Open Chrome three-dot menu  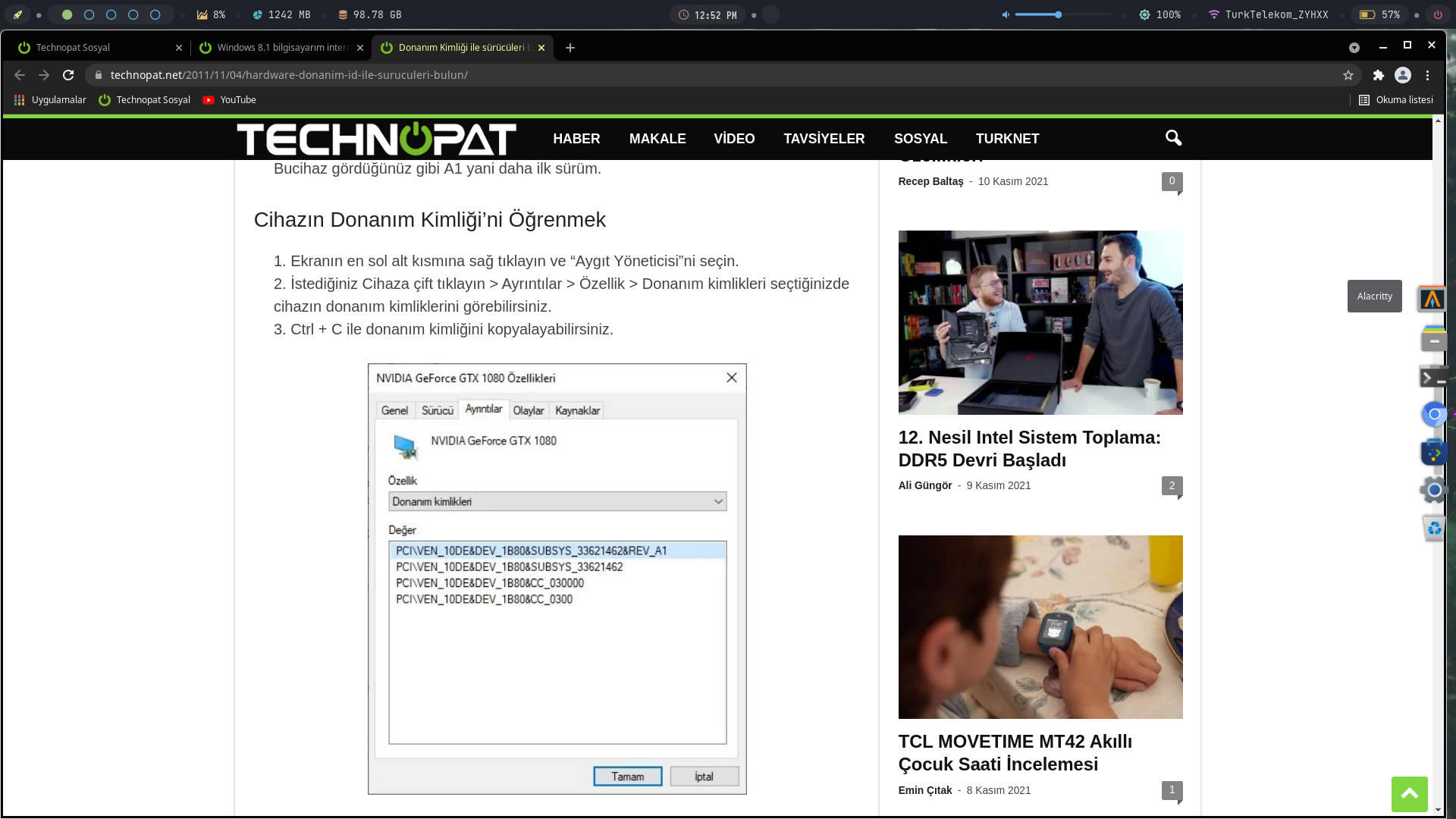click(x=1427, y=75)
